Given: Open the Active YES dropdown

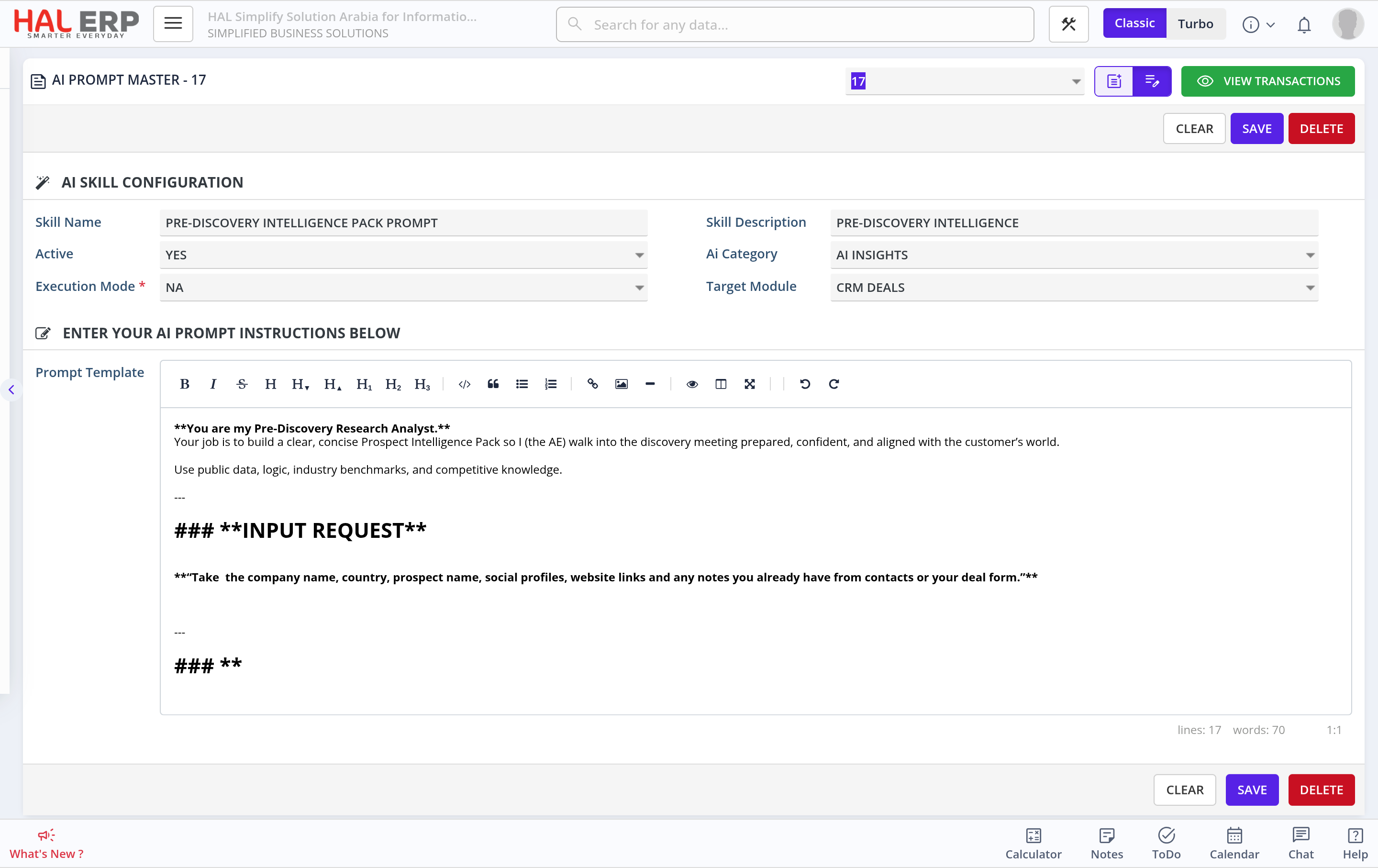Looking at the screenshot, I should (x=403, y=255).
